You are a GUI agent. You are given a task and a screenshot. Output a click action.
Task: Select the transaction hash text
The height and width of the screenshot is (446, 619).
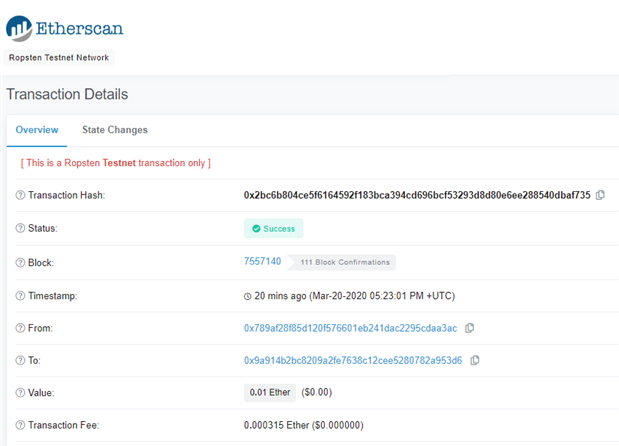point(417,195)
